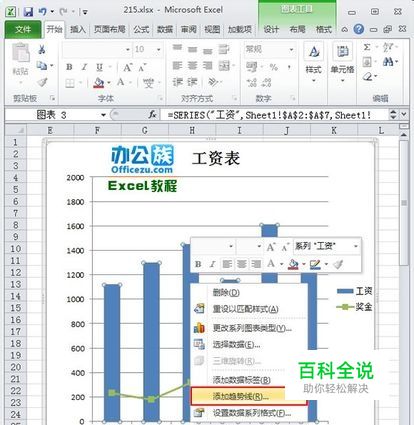This screenshot has width=414, height=425.
Task: Apply underline from the ribbon font group
Action: [99, 67]
